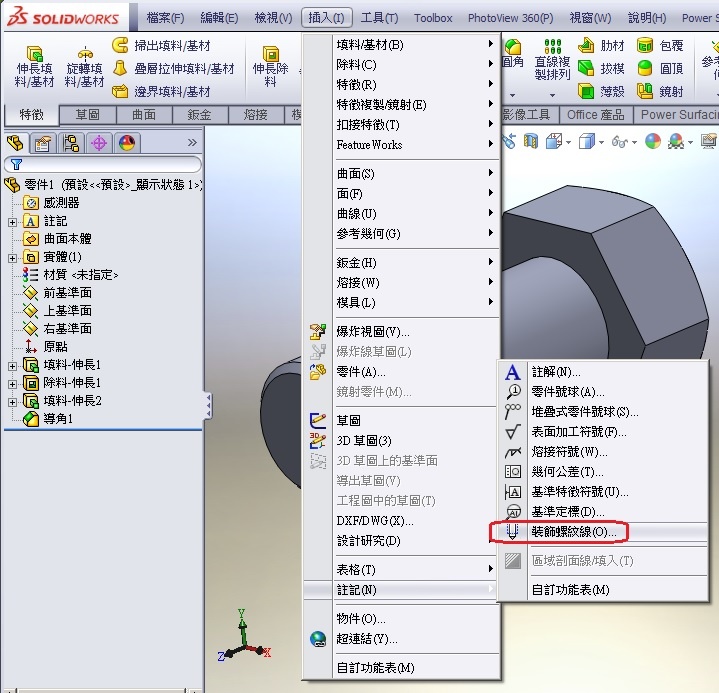Click the apply scene icon in view toolbar
Image resolution: width=719 pixels, height=693 pixels.
pos(676,141)
